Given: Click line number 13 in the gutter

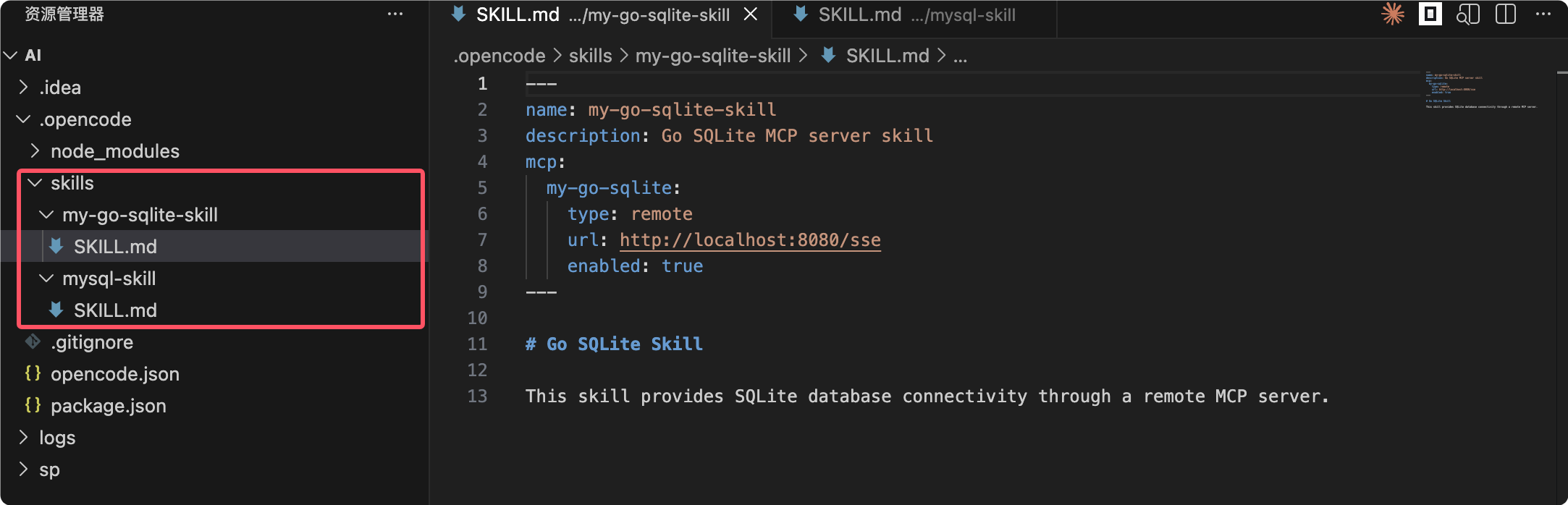Looking at the screenshot, I should pos(477,396).
